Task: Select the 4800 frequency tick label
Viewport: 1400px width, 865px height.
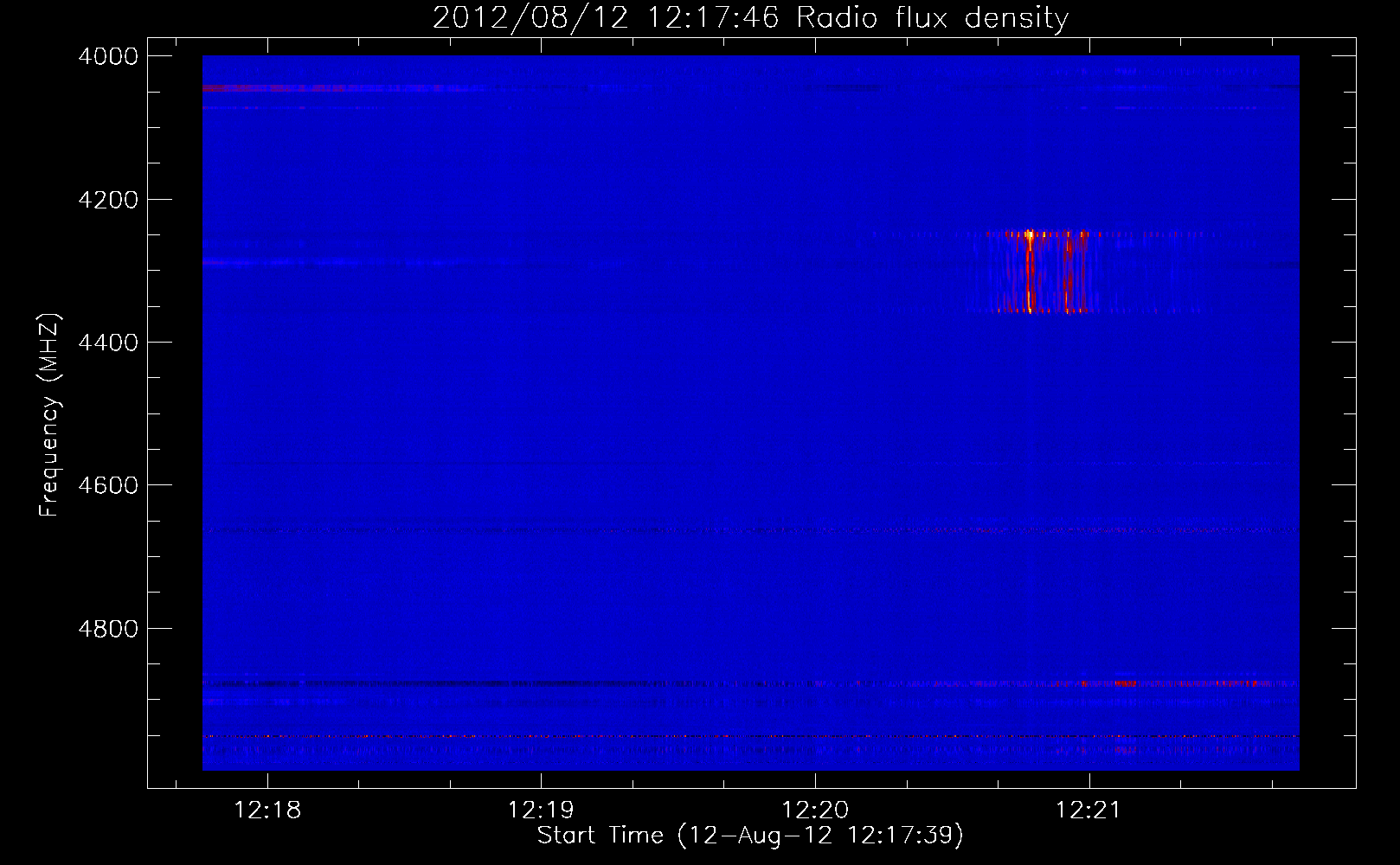Action: (x=108, y=629)
